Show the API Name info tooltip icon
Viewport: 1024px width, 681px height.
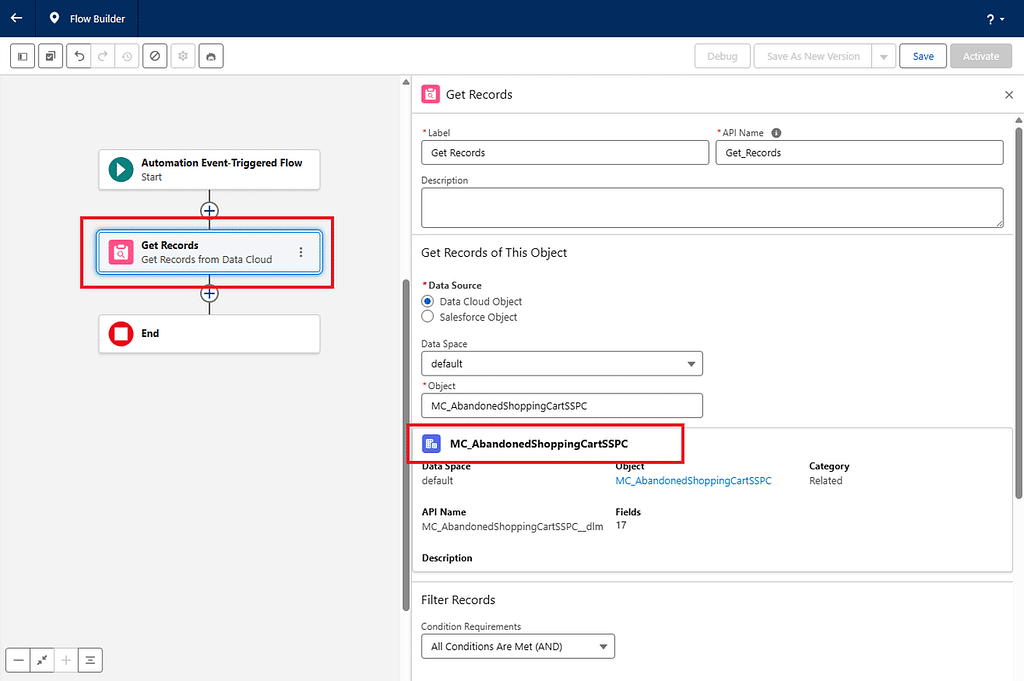[776, 133]
